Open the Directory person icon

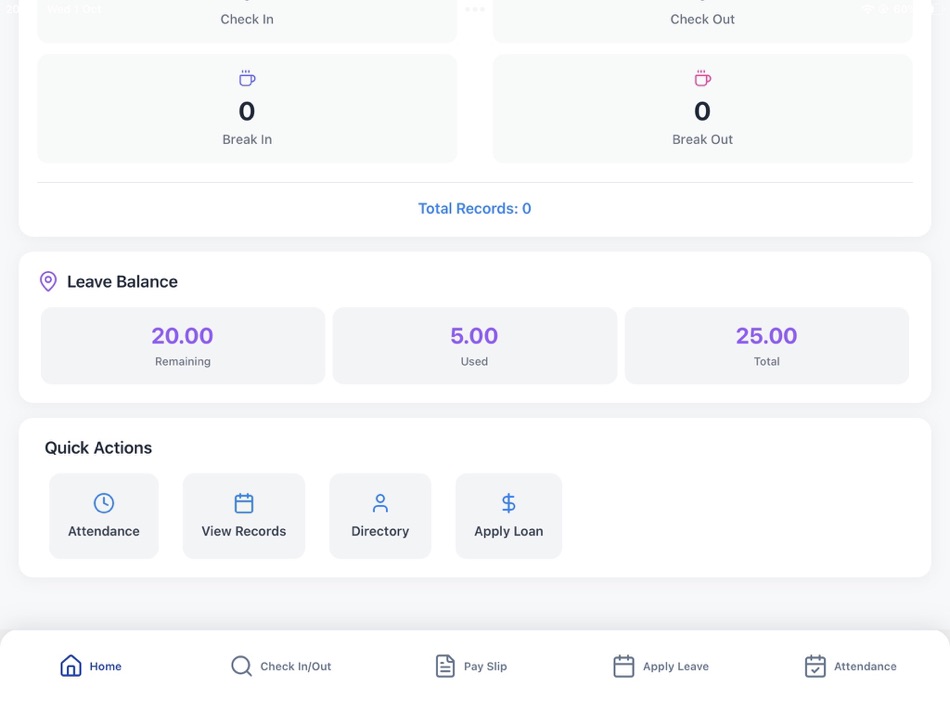pyautogui.click(x=380, y=503)
